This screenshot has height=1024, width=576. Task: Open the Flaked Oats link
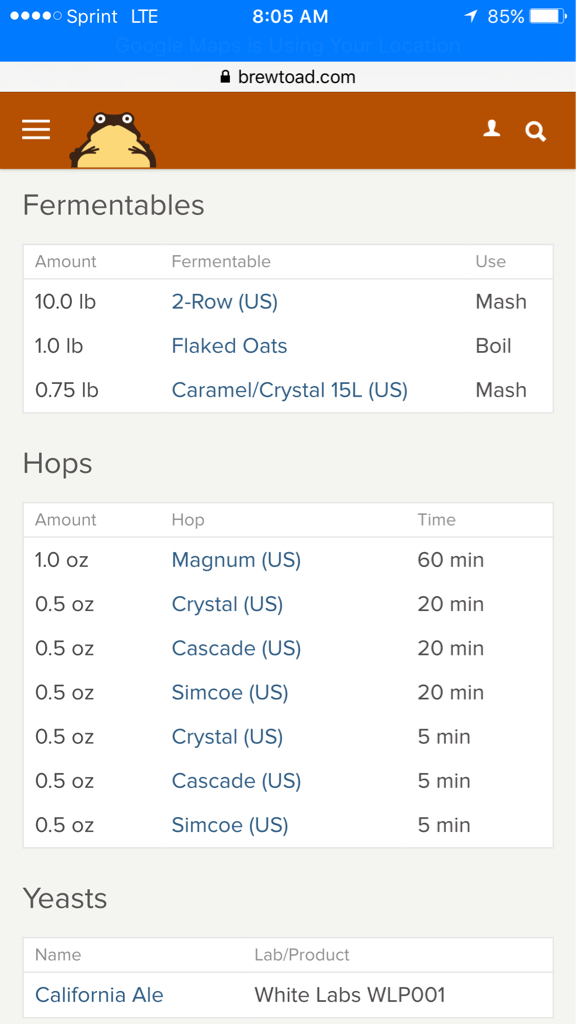click(229, 345)
